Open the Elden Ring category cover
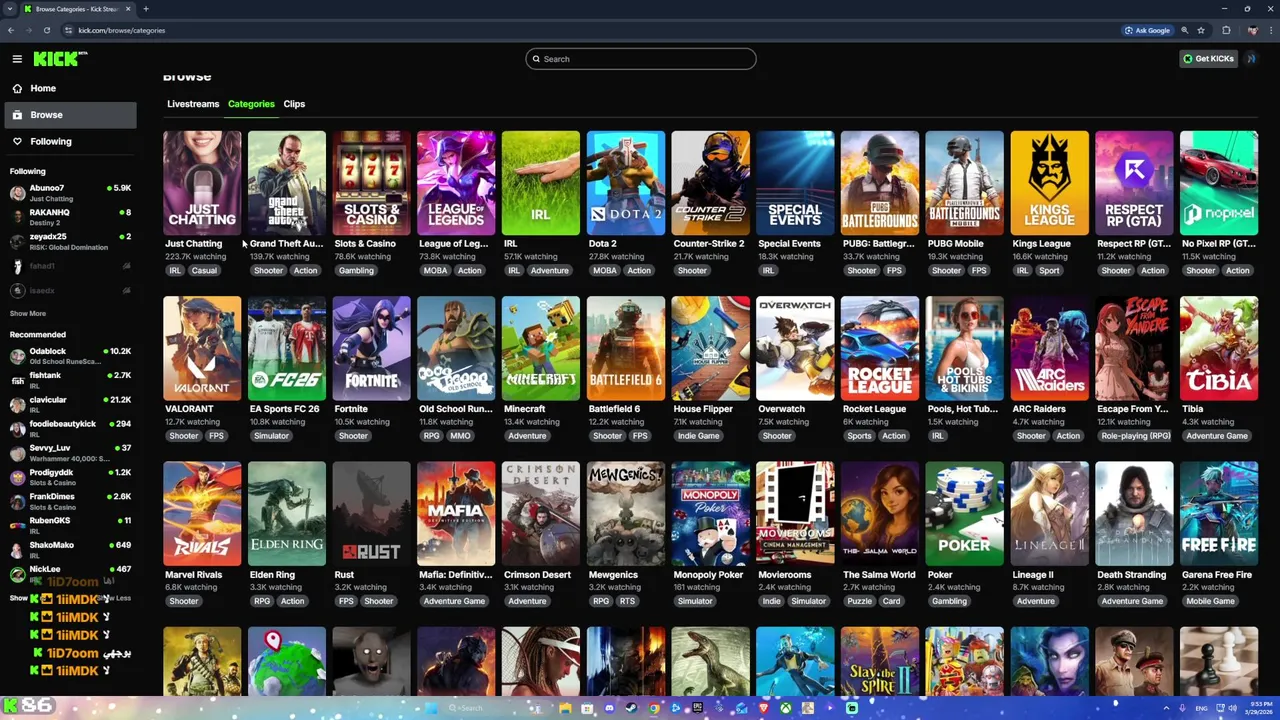The height and width of the screenshot is (720, 1280). coord(287,514)
